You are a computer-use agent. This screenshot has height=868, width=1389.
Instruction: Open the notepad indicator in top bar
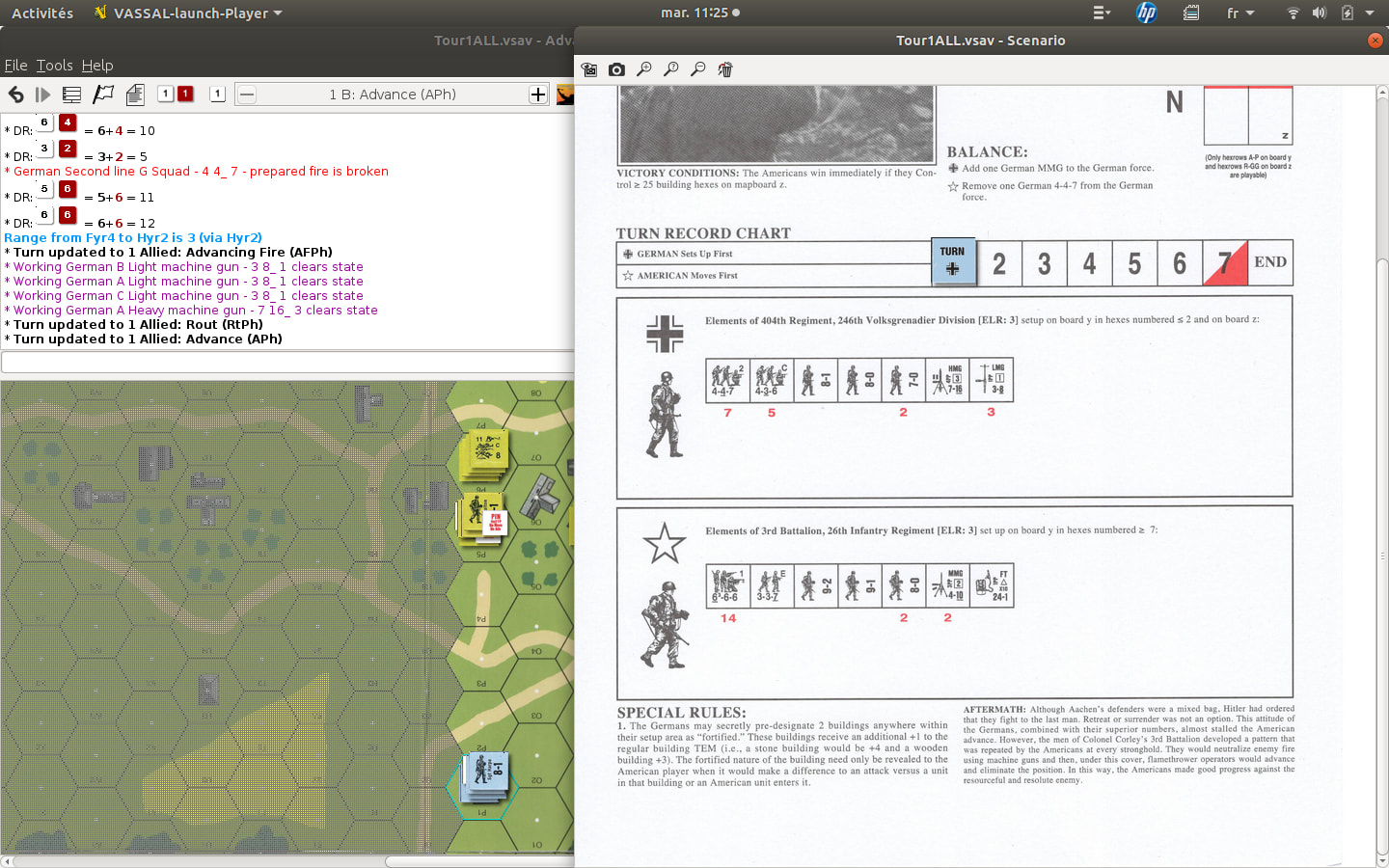[x=1191, y=13]
